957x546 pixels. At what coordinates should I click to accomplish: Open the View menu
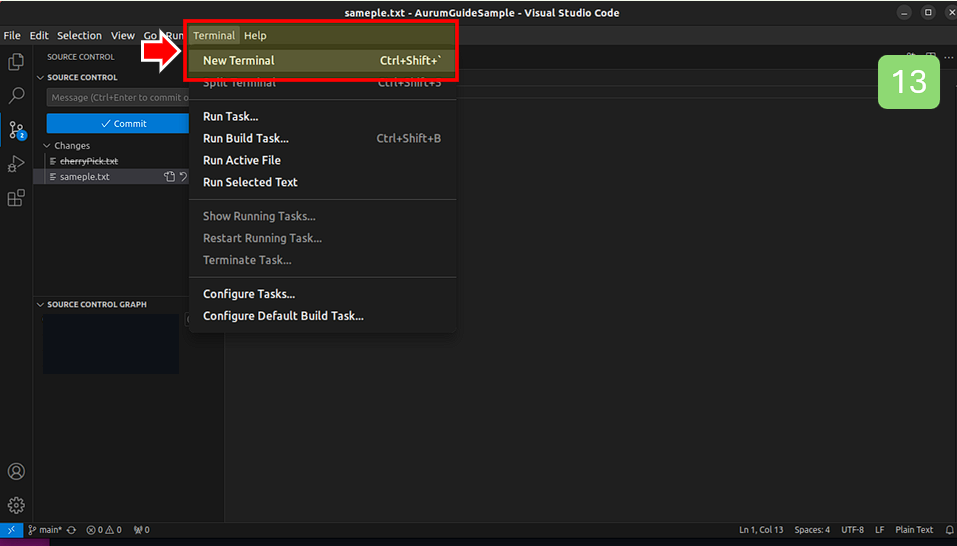click(x=123, y=35)
